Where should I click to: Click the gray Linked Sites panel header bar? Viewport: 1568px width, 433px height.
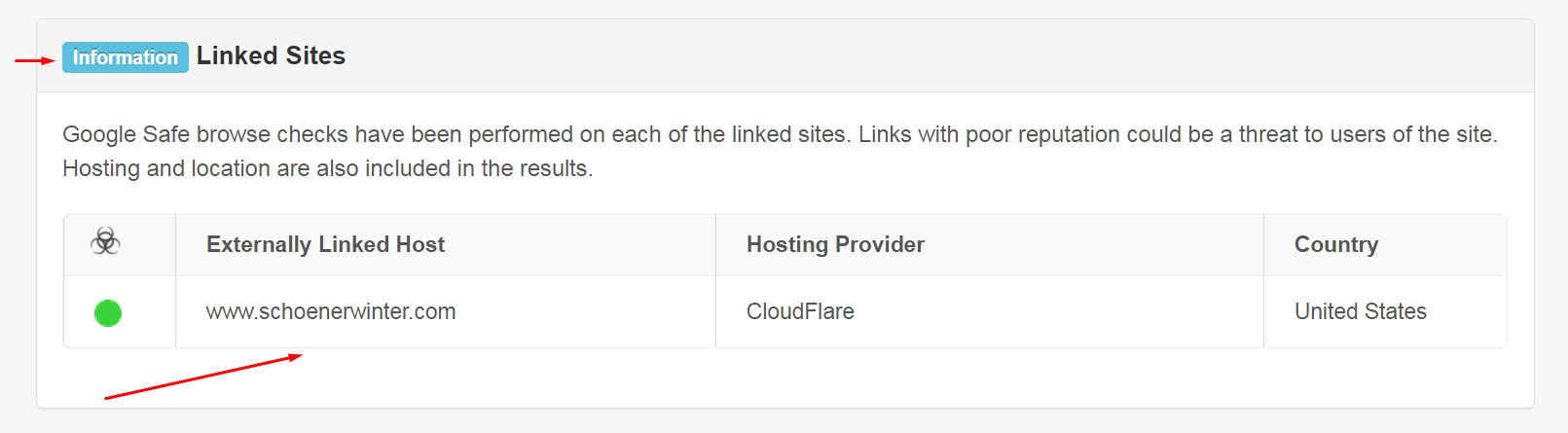[x=785, y=55]
